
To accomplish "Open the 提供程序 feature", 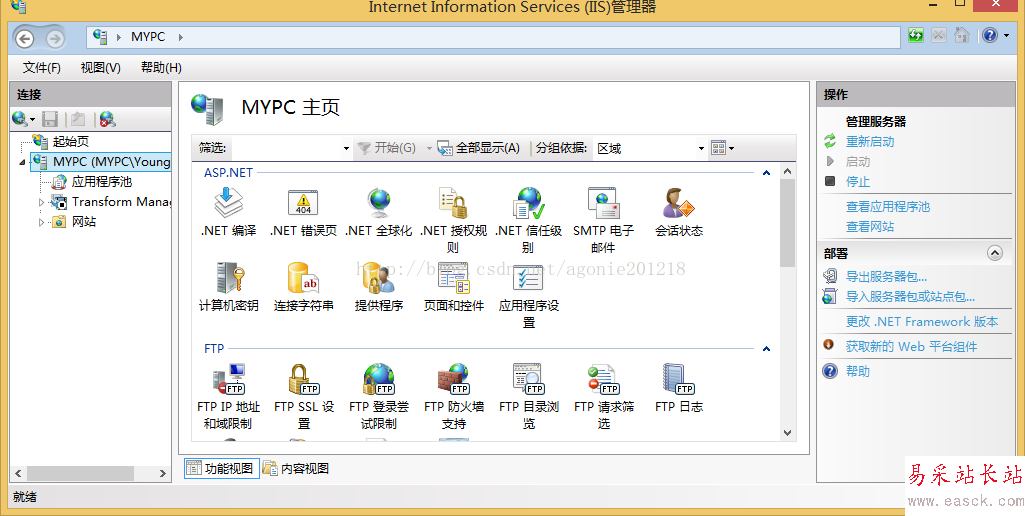I will click(x=378, y=287).
